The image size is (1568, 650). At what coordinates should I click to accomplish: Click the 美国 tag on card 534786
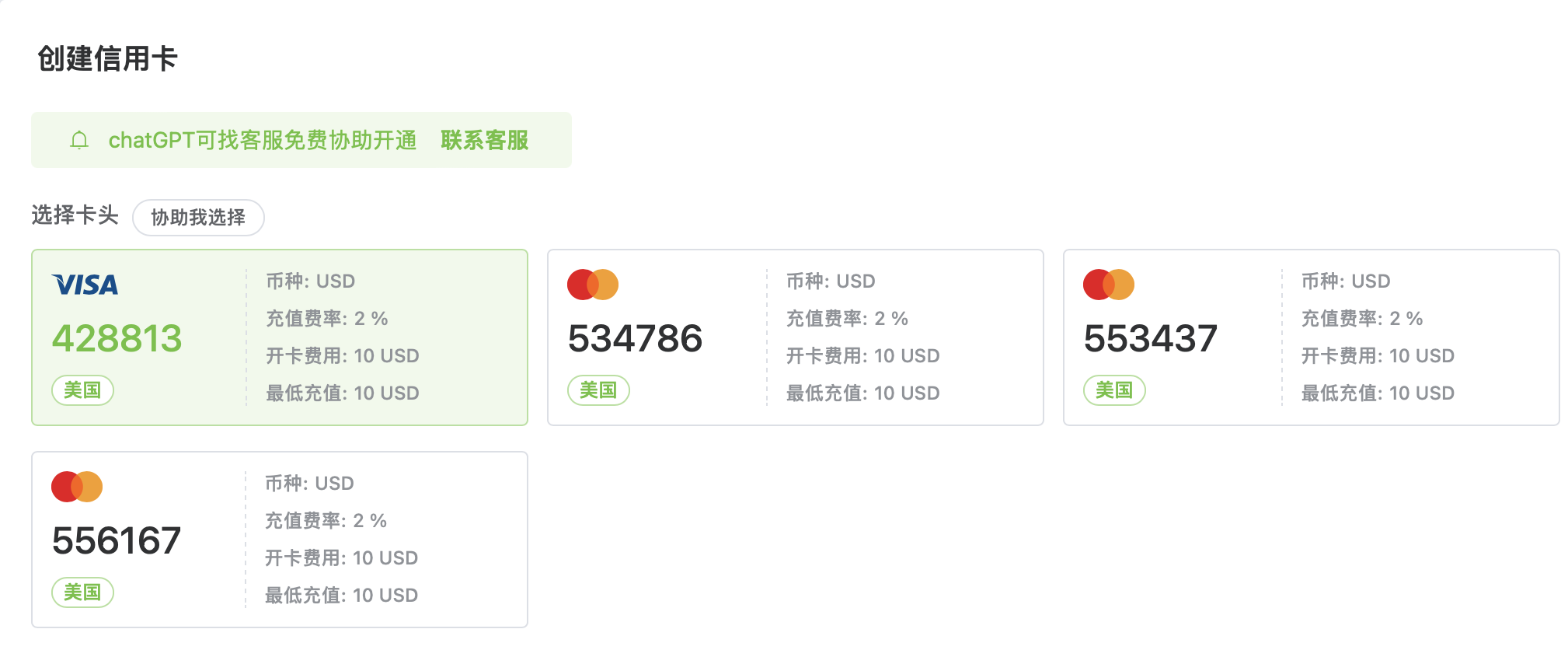[x=598, y=390]
